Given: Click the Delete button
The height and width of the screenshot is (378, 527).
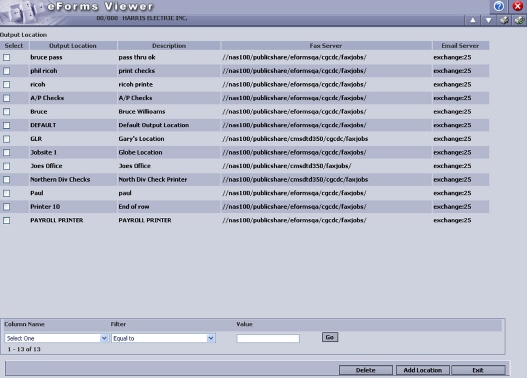Looking at the screenshot, I should (366, 370).
